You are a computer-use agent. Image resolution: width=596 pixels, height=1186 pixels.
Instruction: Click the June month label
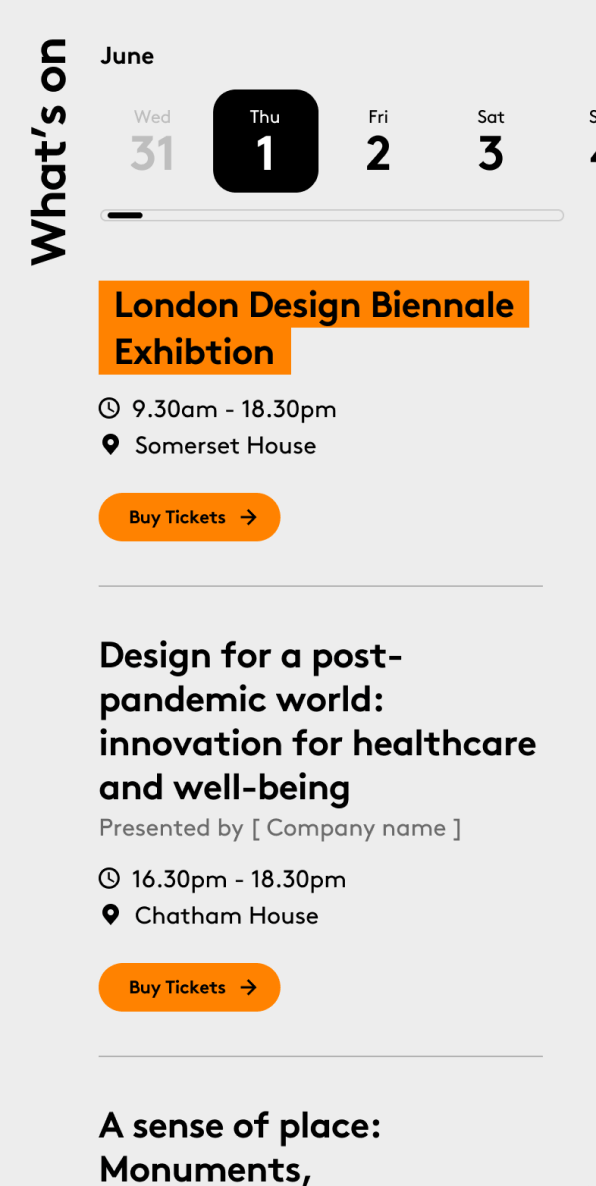click(x=127, y=56)
